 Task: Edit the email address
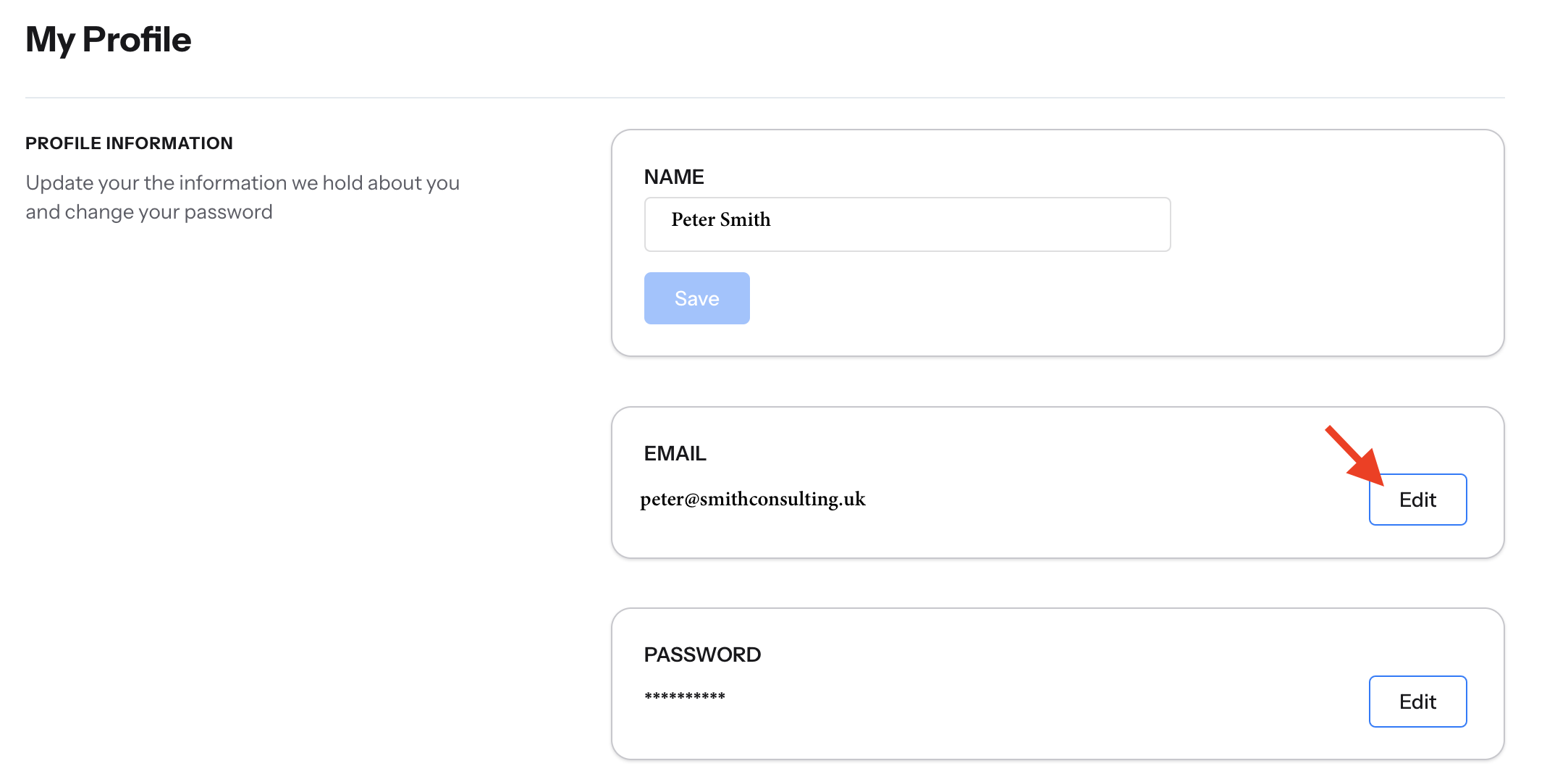click(1417, 500)
